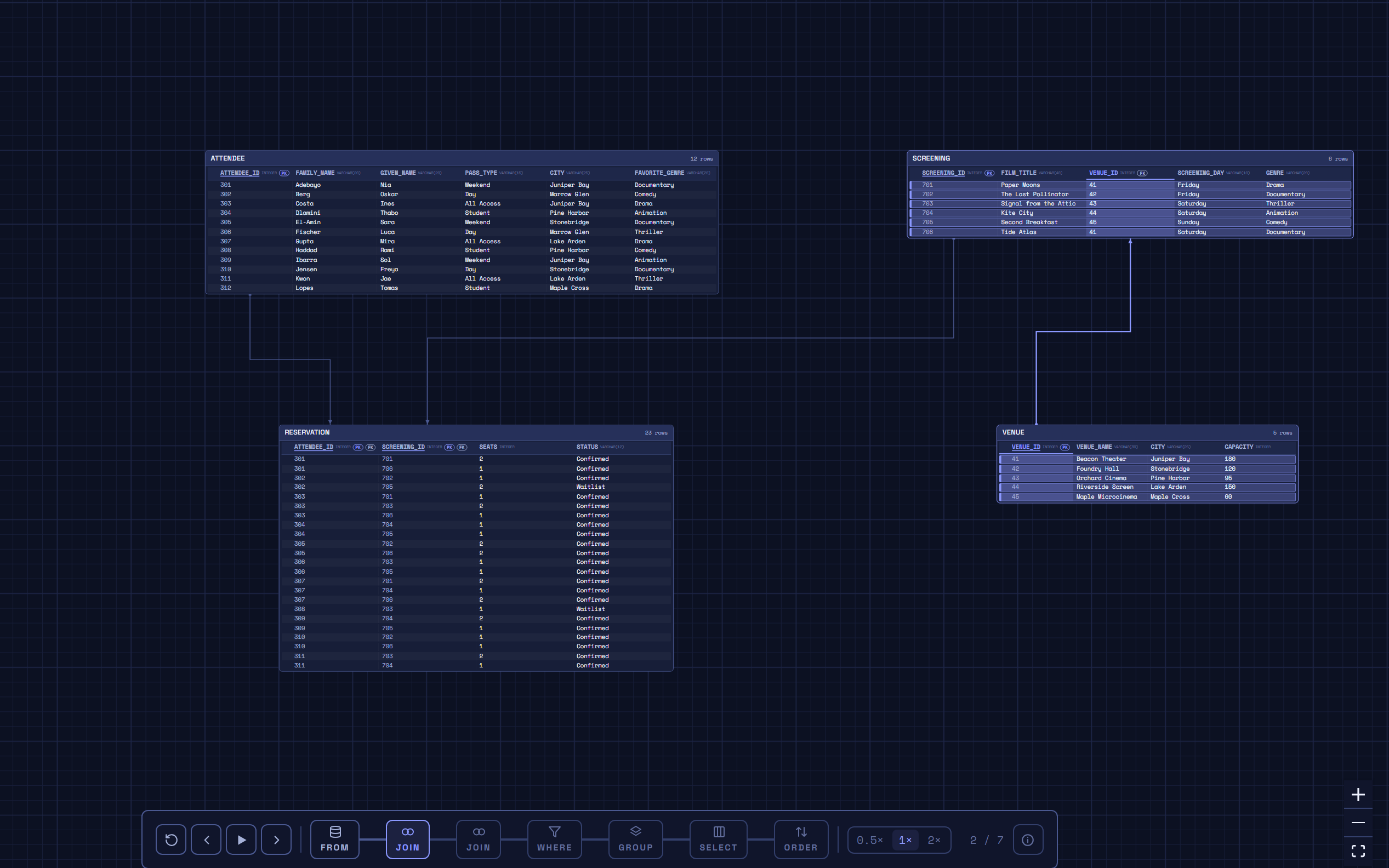The width and height of the screenshot is (1389, 868).
Task: Click the FILM_TITLE column header
Action: [x=1018, y=173]
